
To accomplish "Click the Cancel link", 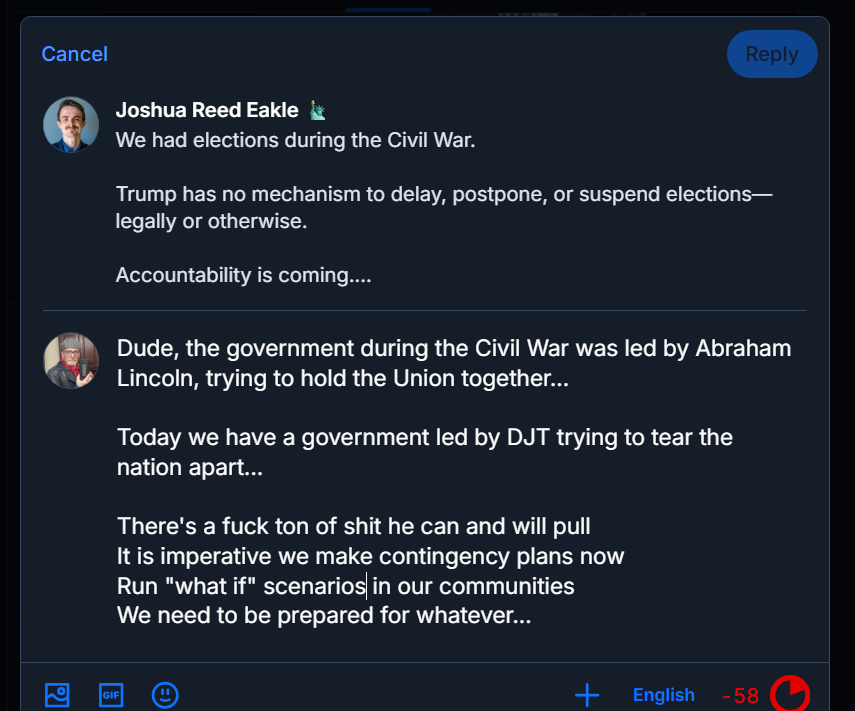I will coord(74,54).
